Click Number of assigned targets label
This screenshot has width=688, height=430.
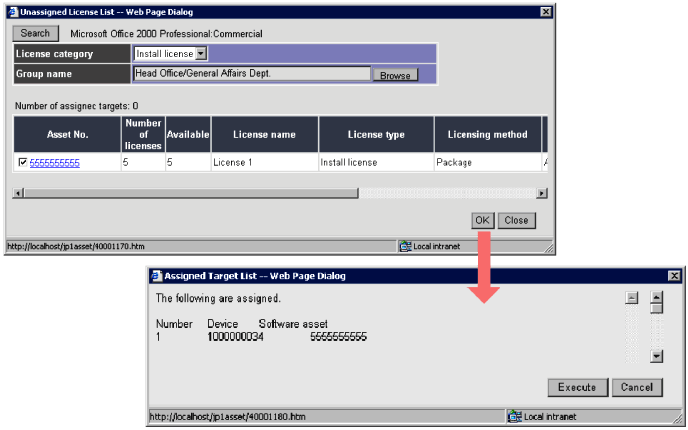coord(76,106)
